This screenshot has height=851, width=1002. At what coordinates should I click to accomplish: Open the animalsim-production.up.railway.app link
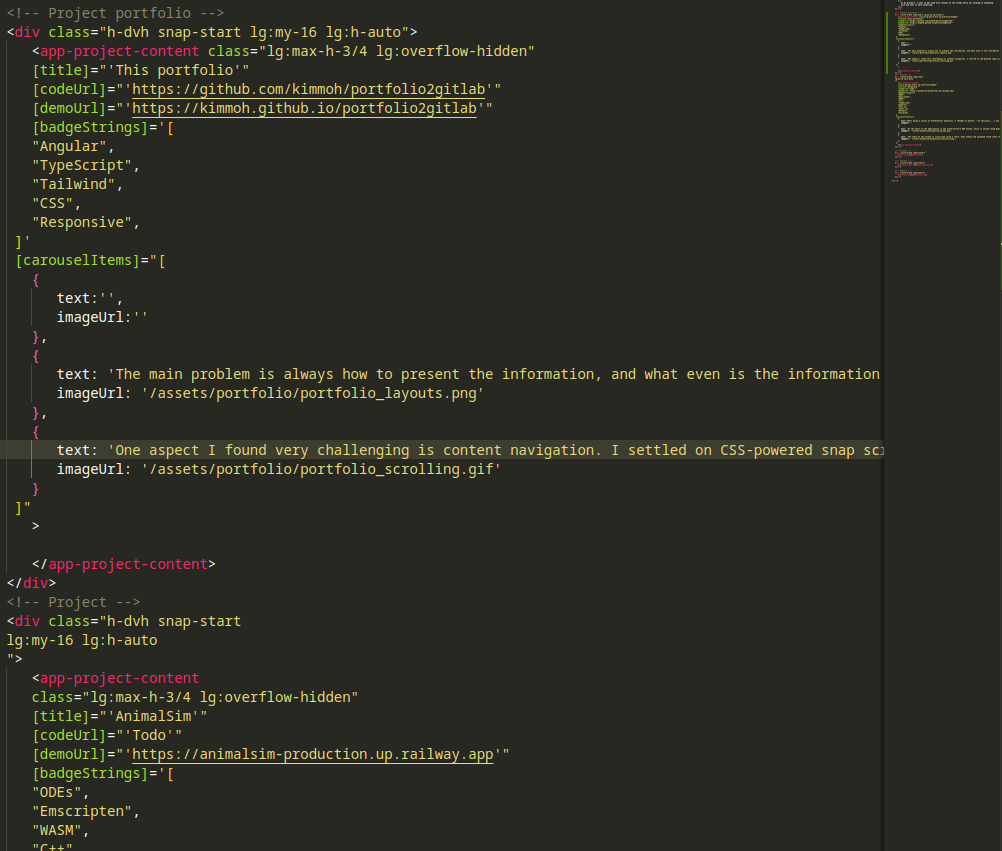313,754
